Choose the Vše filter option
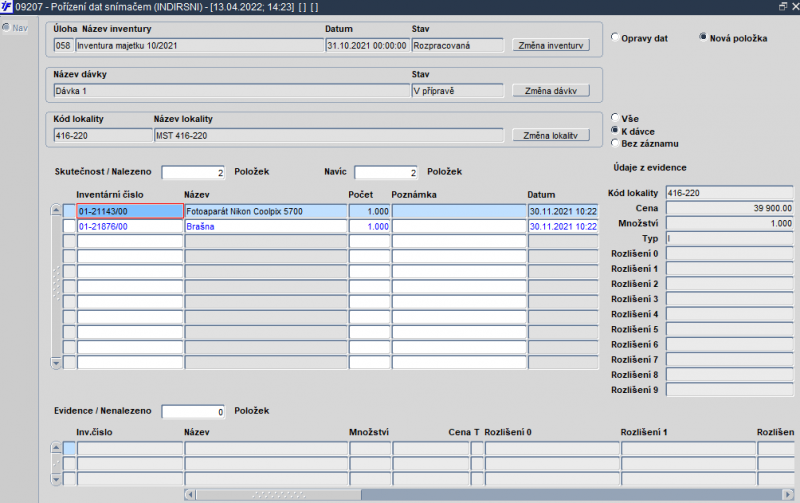The height and width of the screenshot is (503, 800). [x=615, y=118]
